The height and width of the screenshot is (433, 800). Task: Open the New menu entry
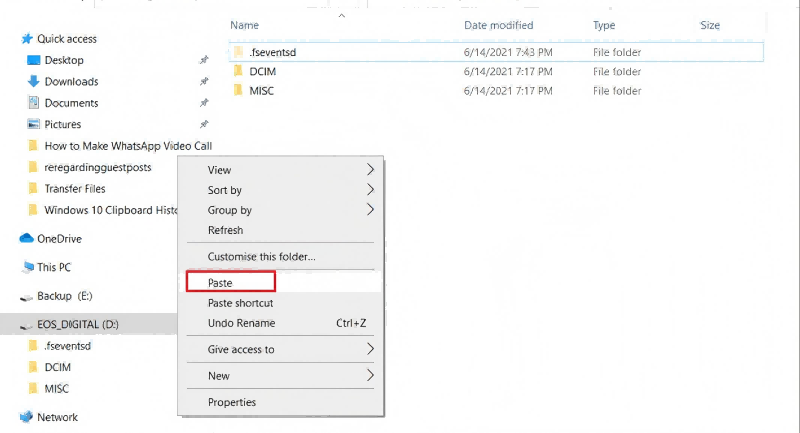pos(218,376)
